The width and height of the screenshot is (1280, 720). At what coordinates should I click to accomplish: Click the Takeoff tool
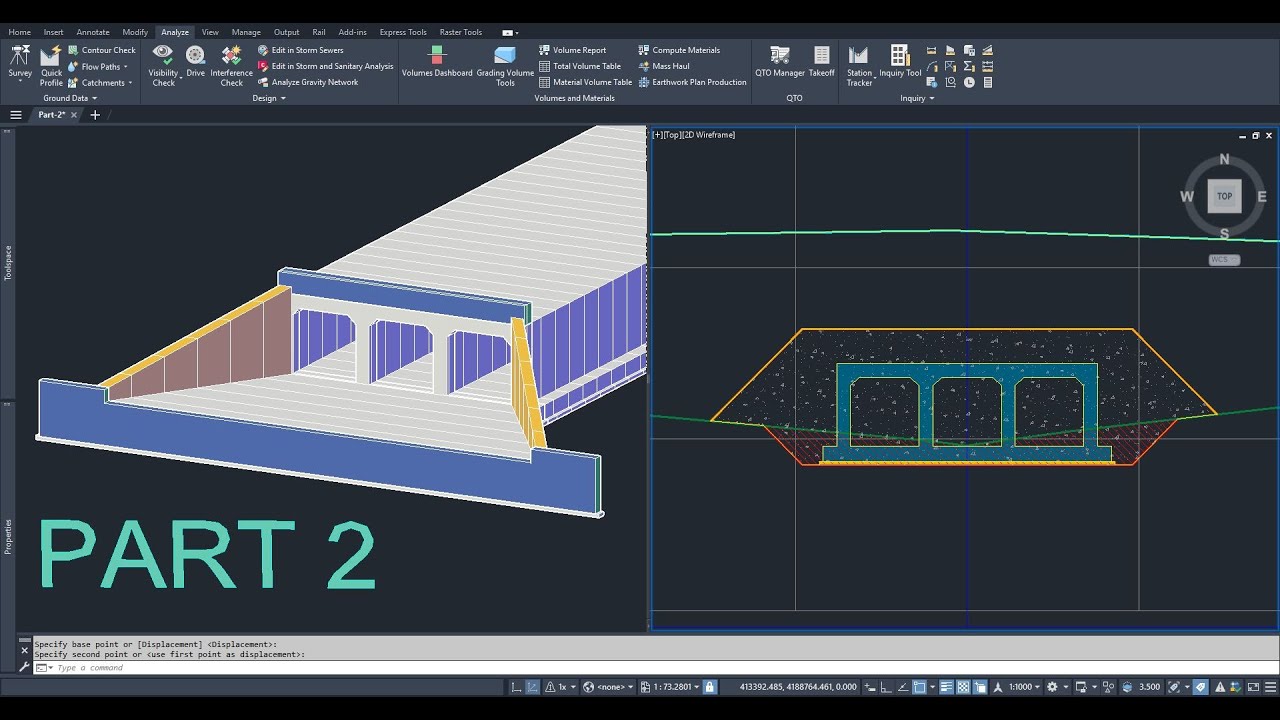pyautogui.click(x=821, y=61)
